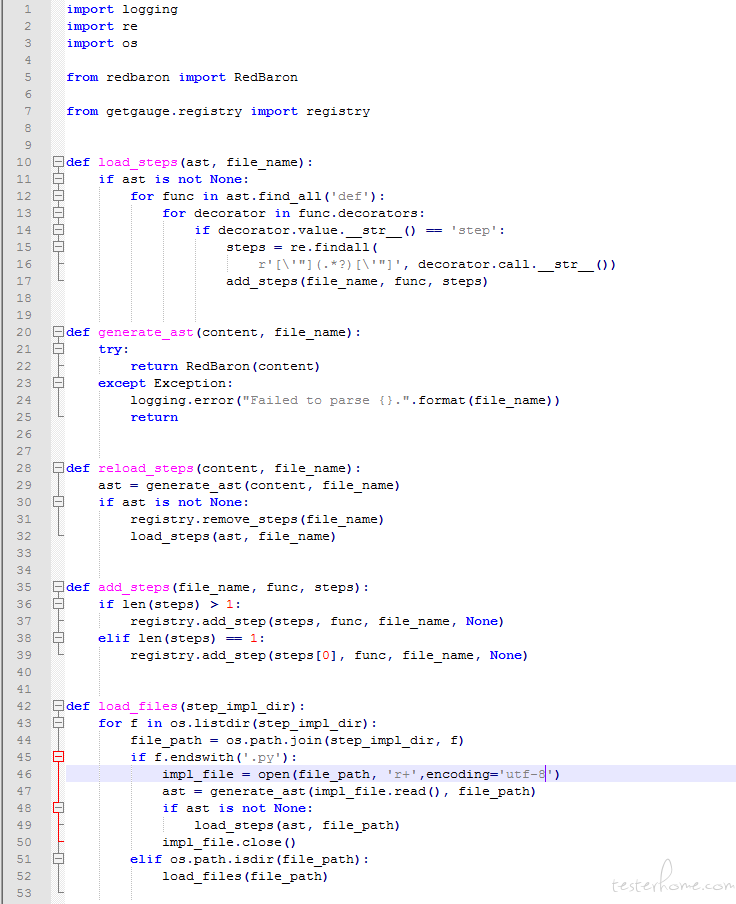
Task: Click line number 46 in the margin
Action: 24,774
